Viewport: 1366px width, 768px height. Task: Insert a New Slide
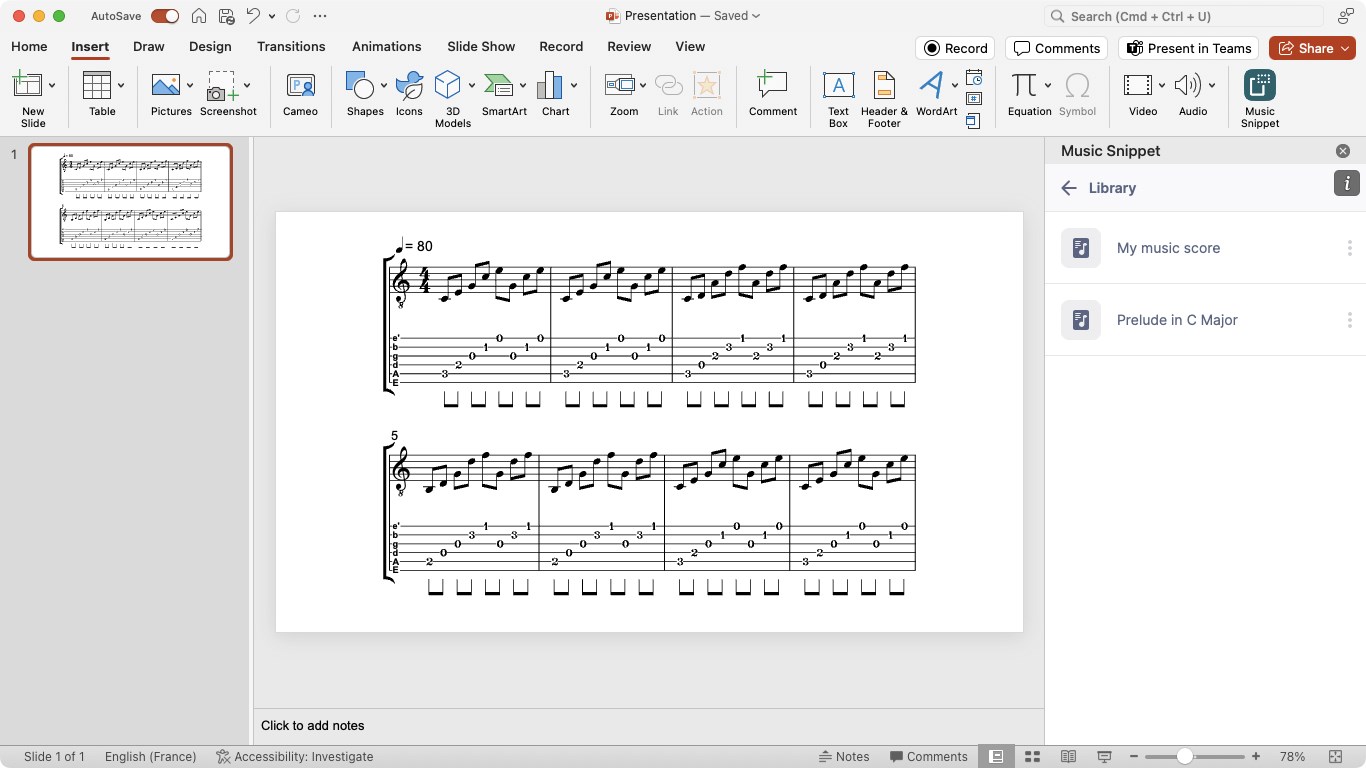[28, 98]
